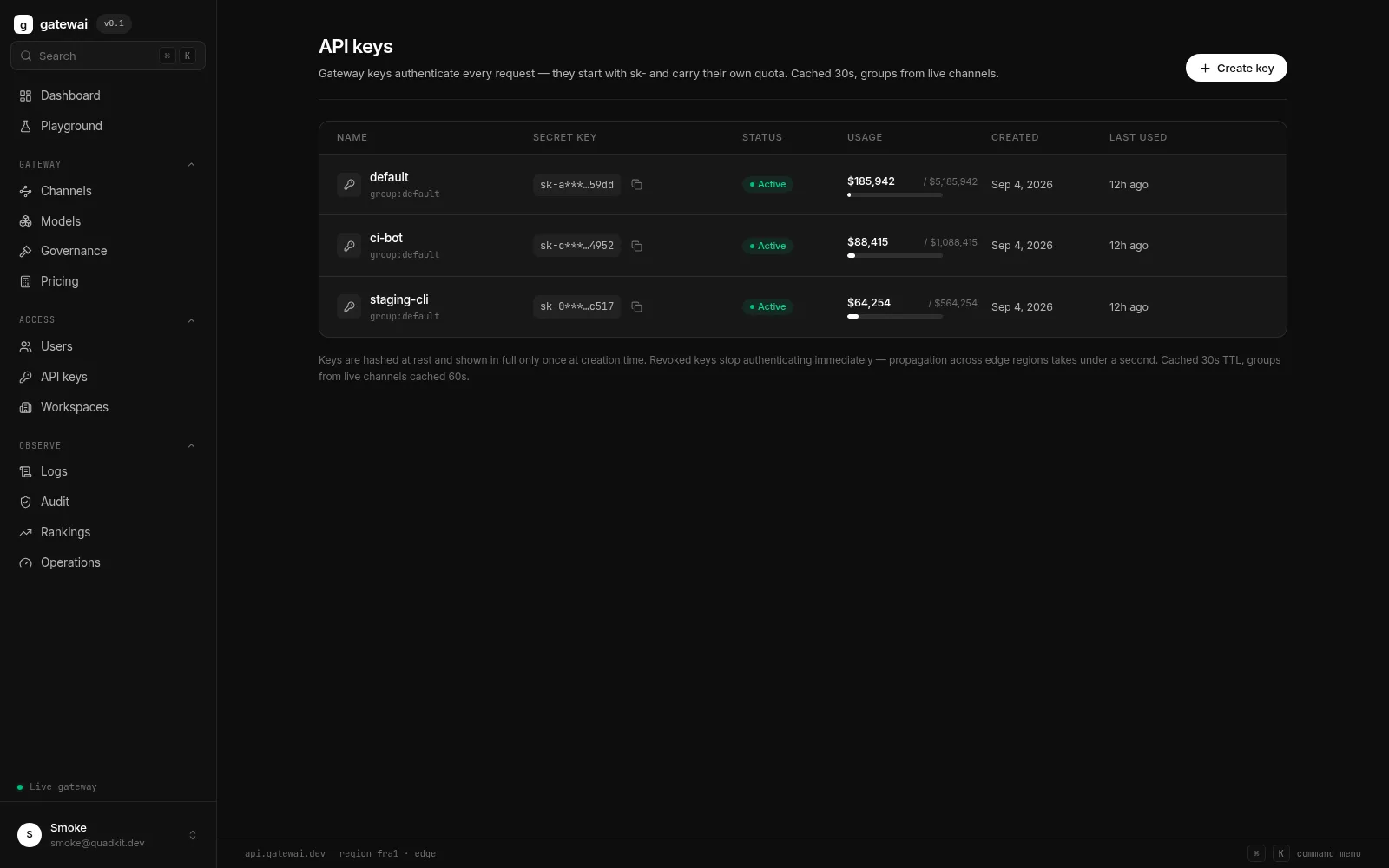Click the command menu shortcut hint
The width and height of the screenshot is (1389, 868).
1304,853
